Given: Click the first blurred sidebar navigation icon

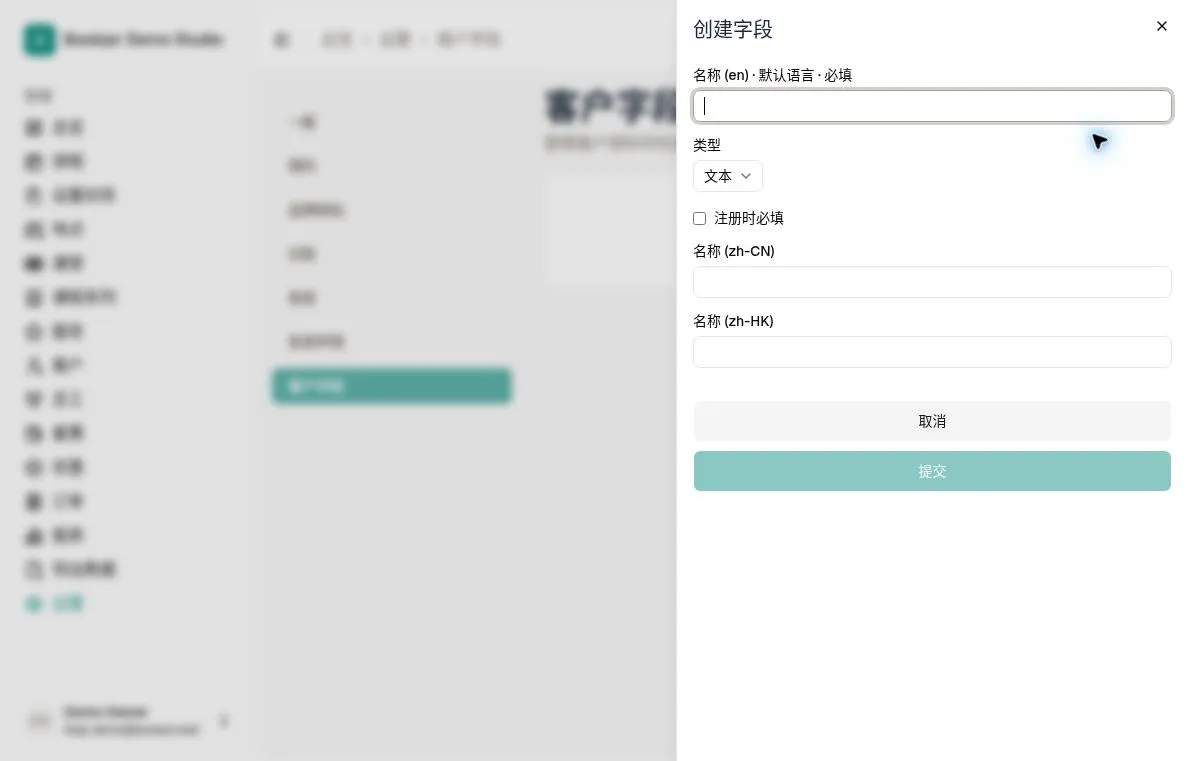Looking at the screenshot, I should point(34,127).
